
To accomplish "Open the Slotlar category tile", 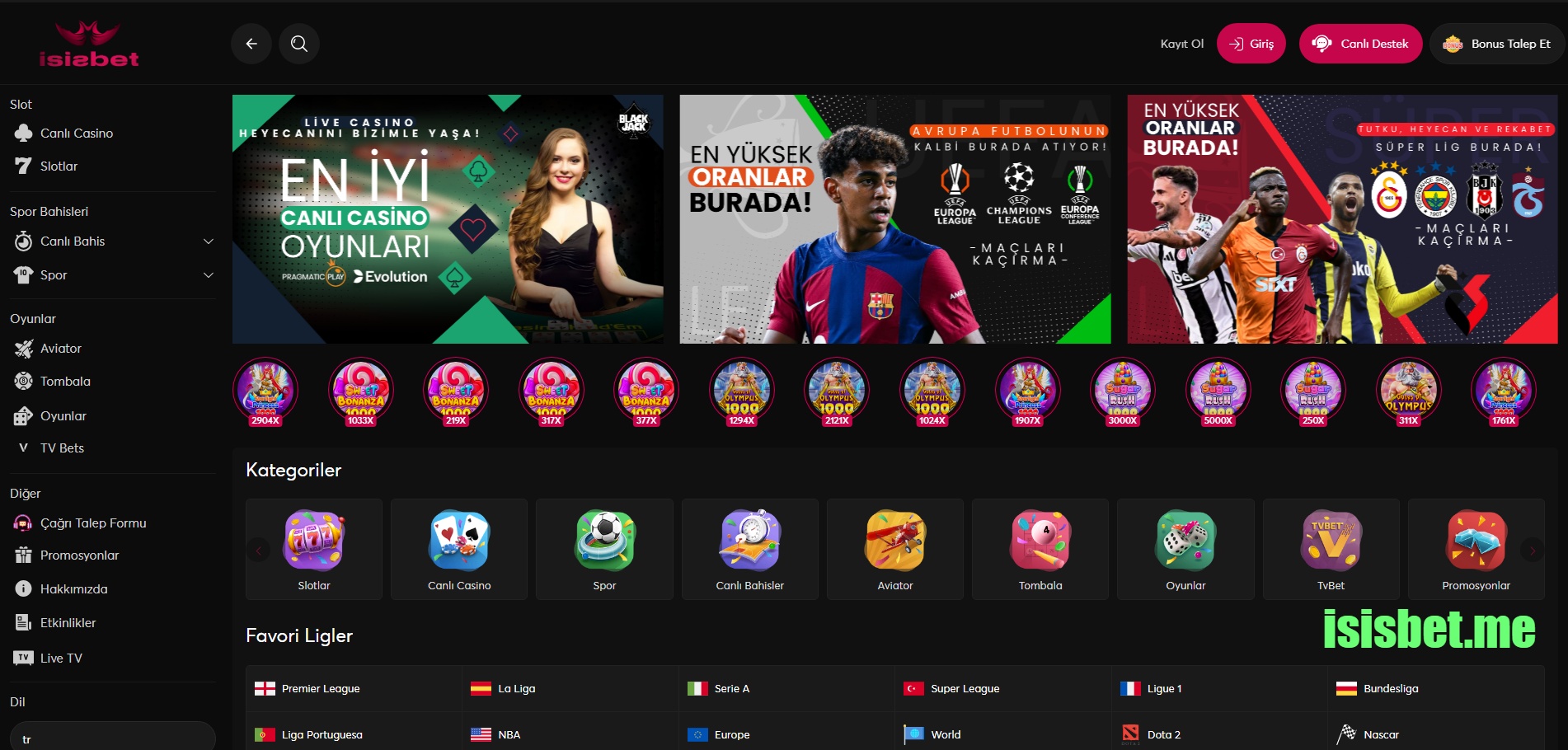I will coord(314,549).
